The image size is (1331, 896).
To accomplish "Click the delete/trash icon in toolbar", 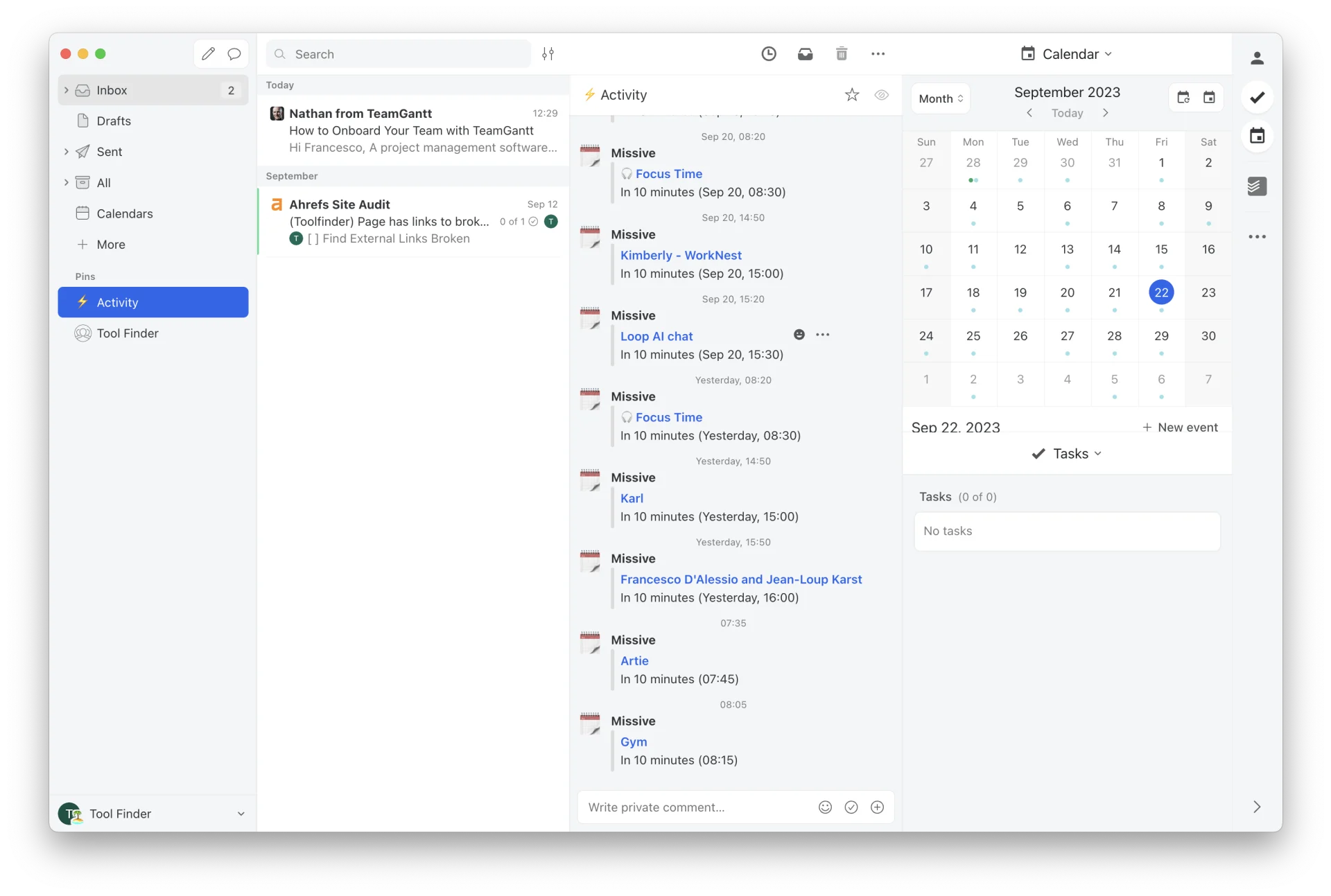I will (x=841, y=53).
